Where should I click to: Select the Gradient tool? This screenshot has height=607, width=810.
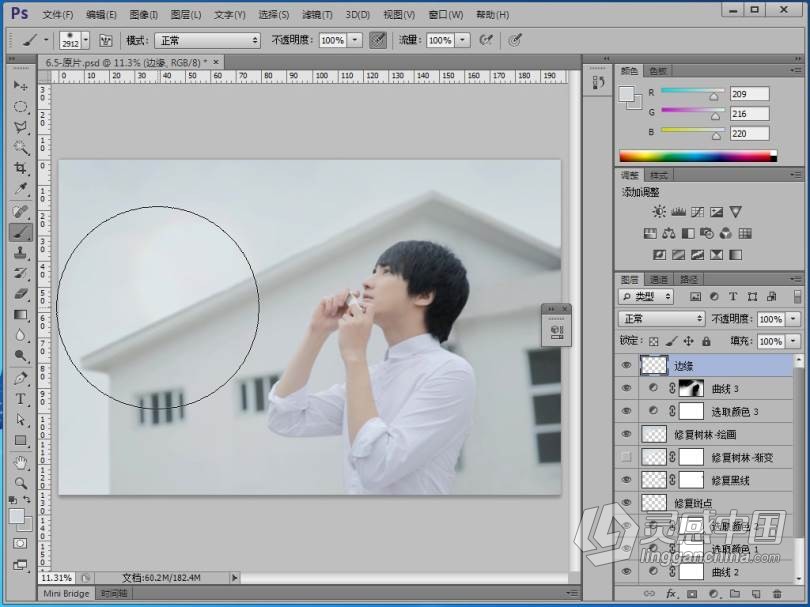pyautogui.click(x=21, y=315)
